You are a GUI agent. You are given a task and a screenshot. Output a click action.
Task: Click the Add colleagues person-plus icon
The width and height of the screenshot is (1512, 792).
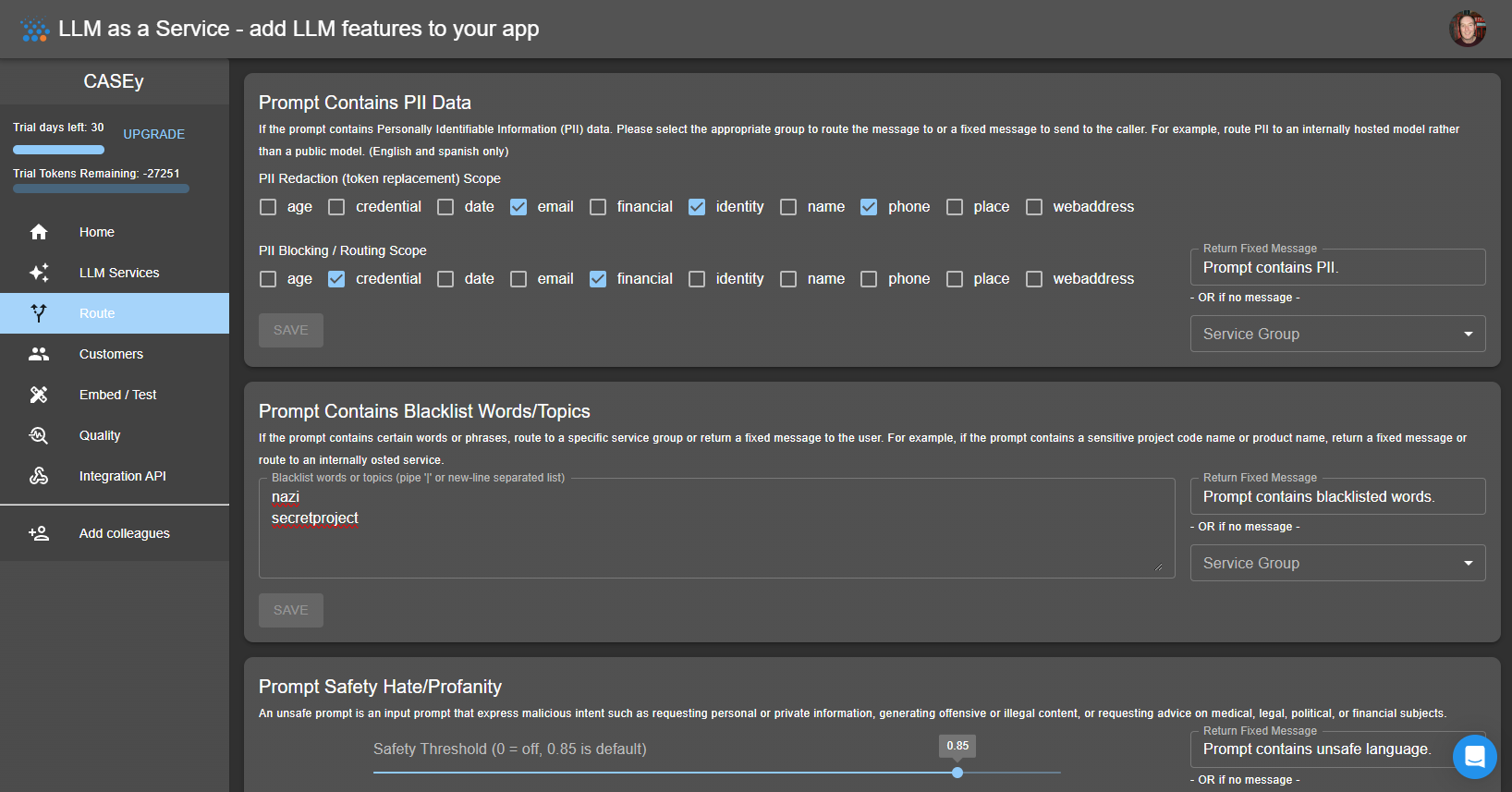coord(39,533)
